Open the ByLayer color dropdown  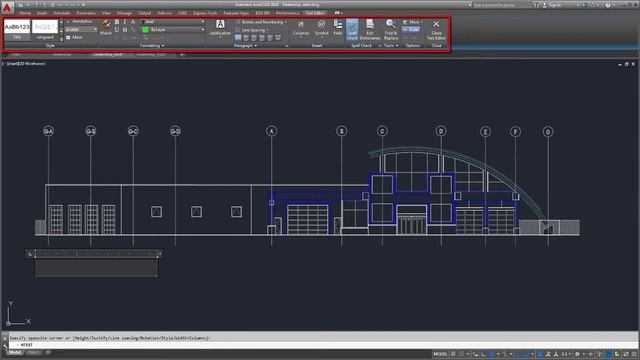pos(202,30)
